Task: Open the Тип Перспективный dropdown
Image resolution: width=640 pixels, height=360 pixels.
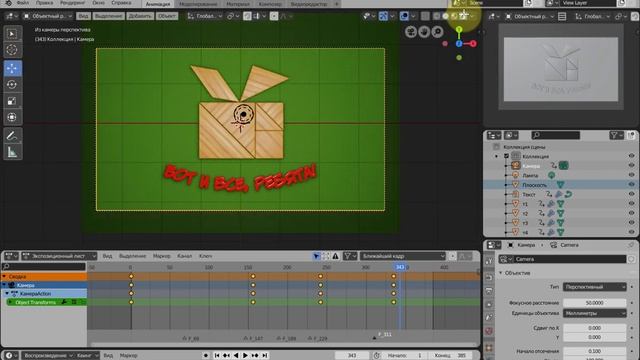Action: [594, 287]
